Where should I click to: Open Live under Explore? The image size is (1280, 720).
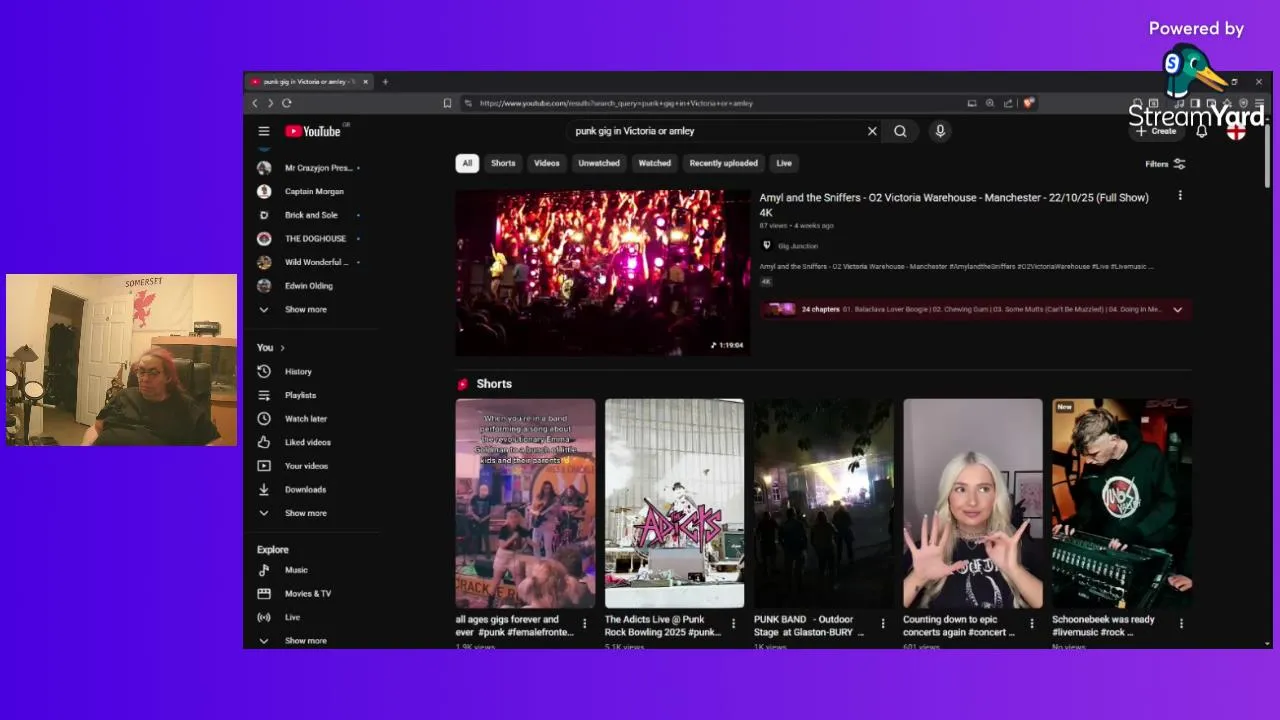tap(292, 617)
